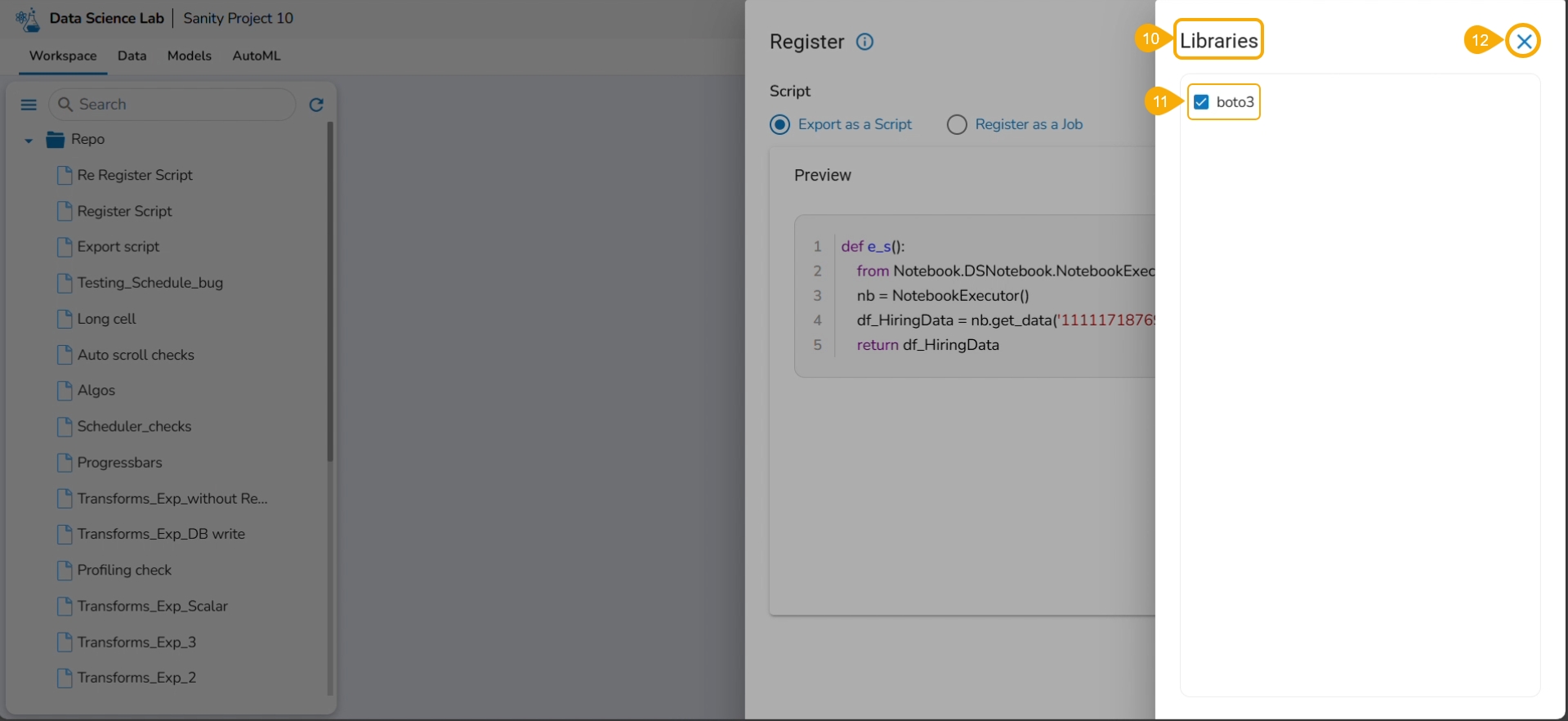
Task: Open Auto scroll checks notebook
Action: [x=136, y=355]
